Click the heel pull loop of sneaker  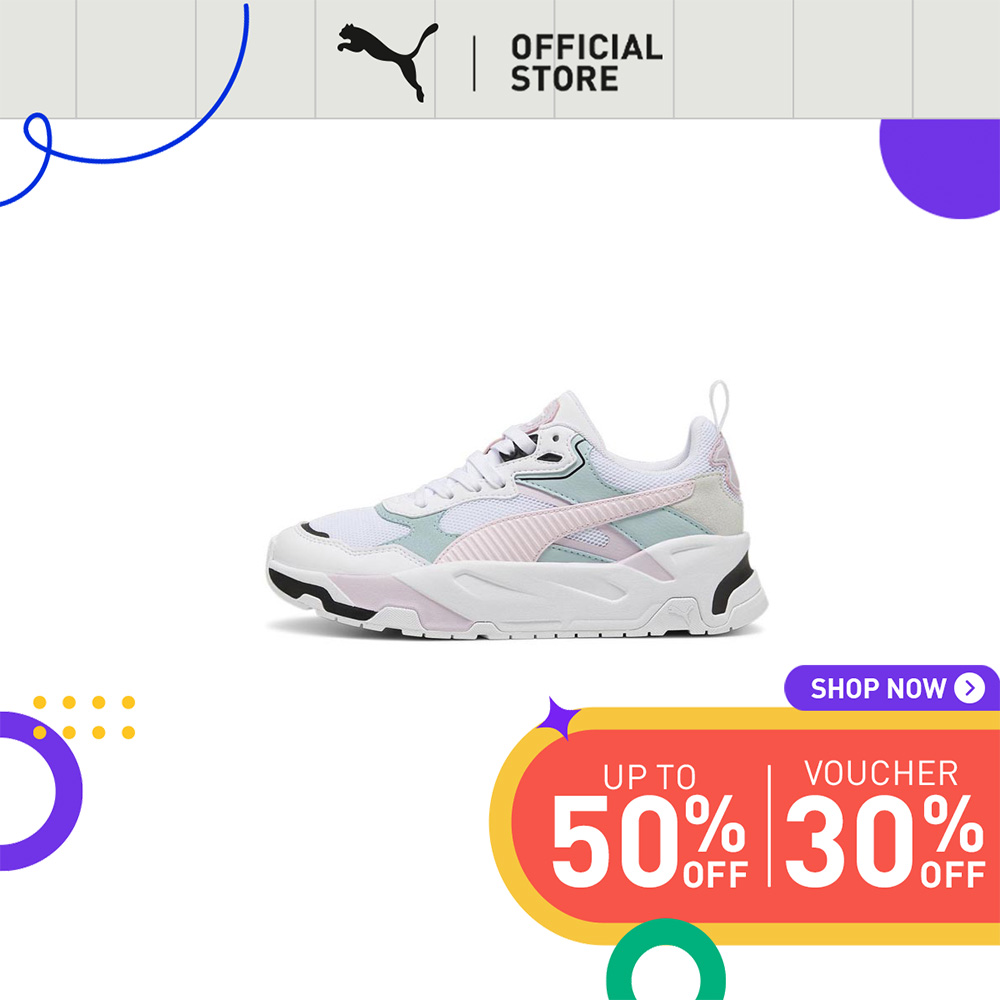[719, 404]
